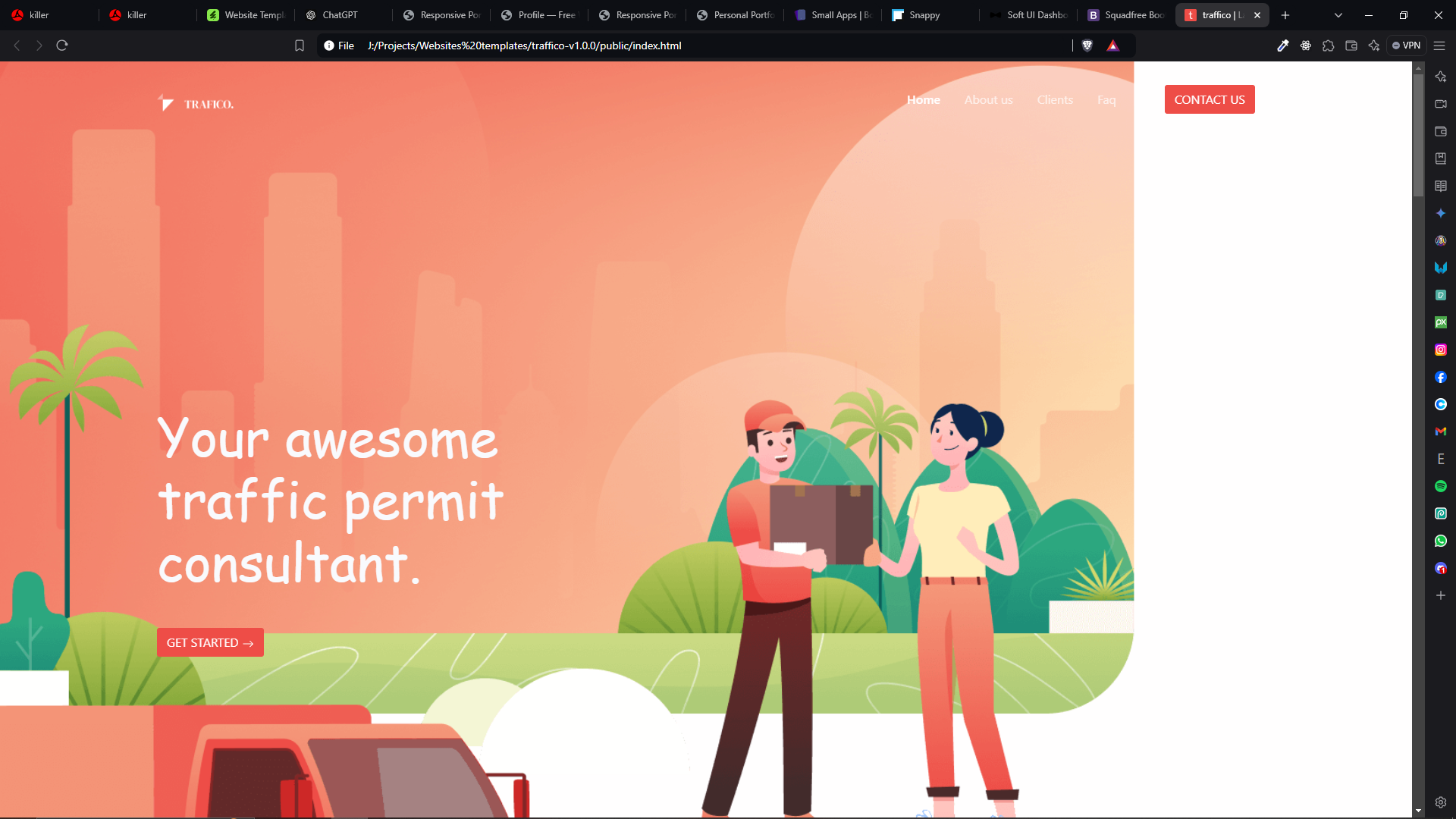This screenshot has height=819, width=1456.
Task: Open the Pexels PX sidebar shortcut
Action: tap(1441, 322)
